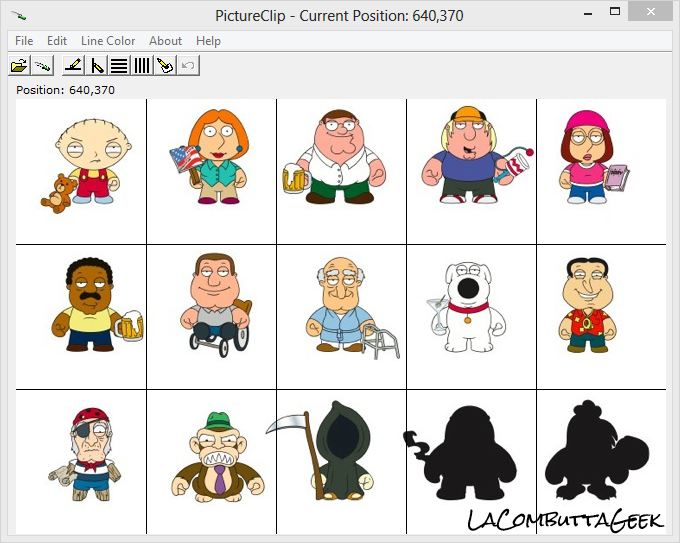Open the Help menu
Image resolution: width=680 pixels, height=543 pixels.
(208, 41)
